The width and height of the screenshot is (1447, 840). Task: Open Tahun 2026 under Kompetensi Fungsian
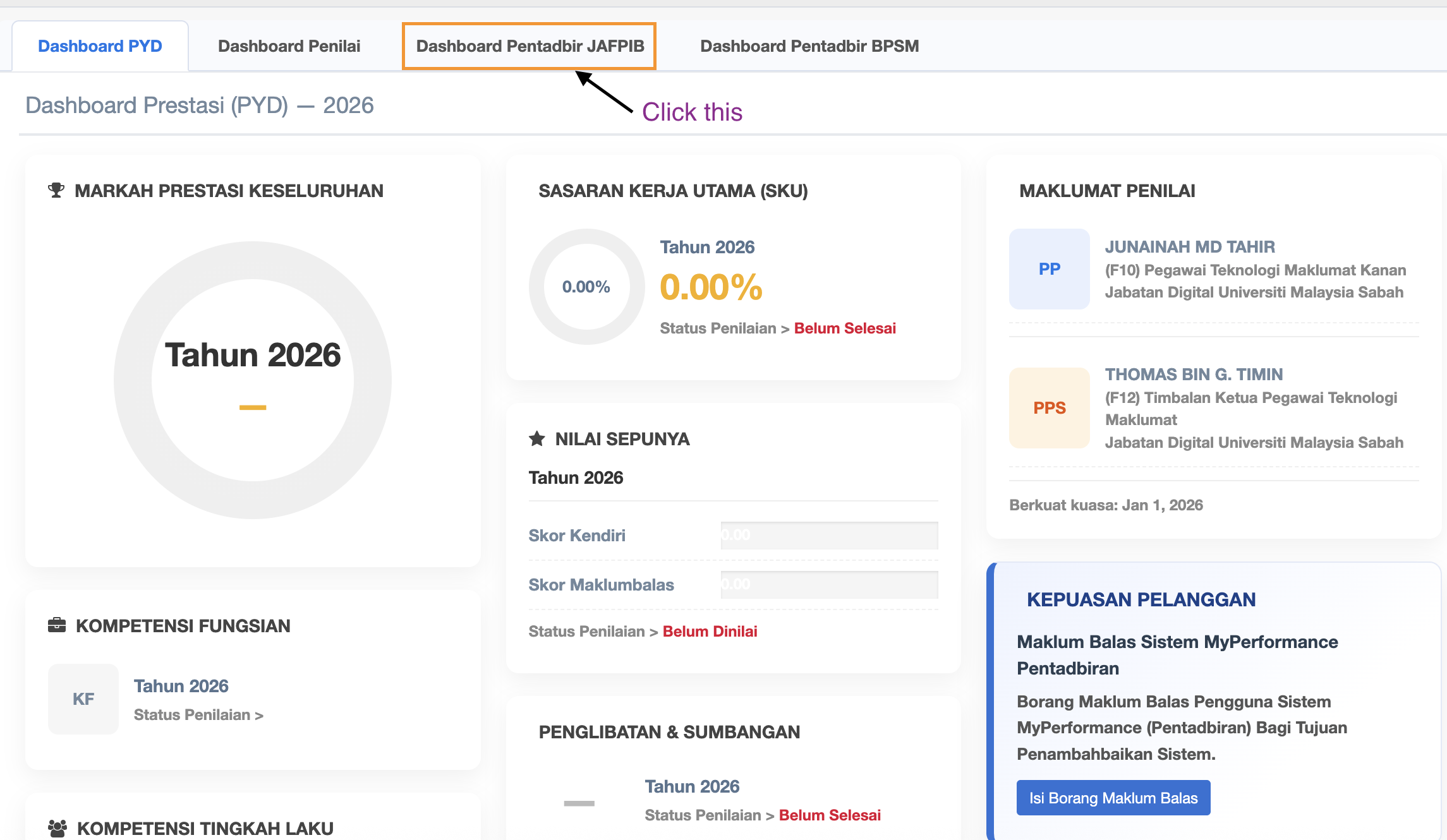[x=181, y=686]
